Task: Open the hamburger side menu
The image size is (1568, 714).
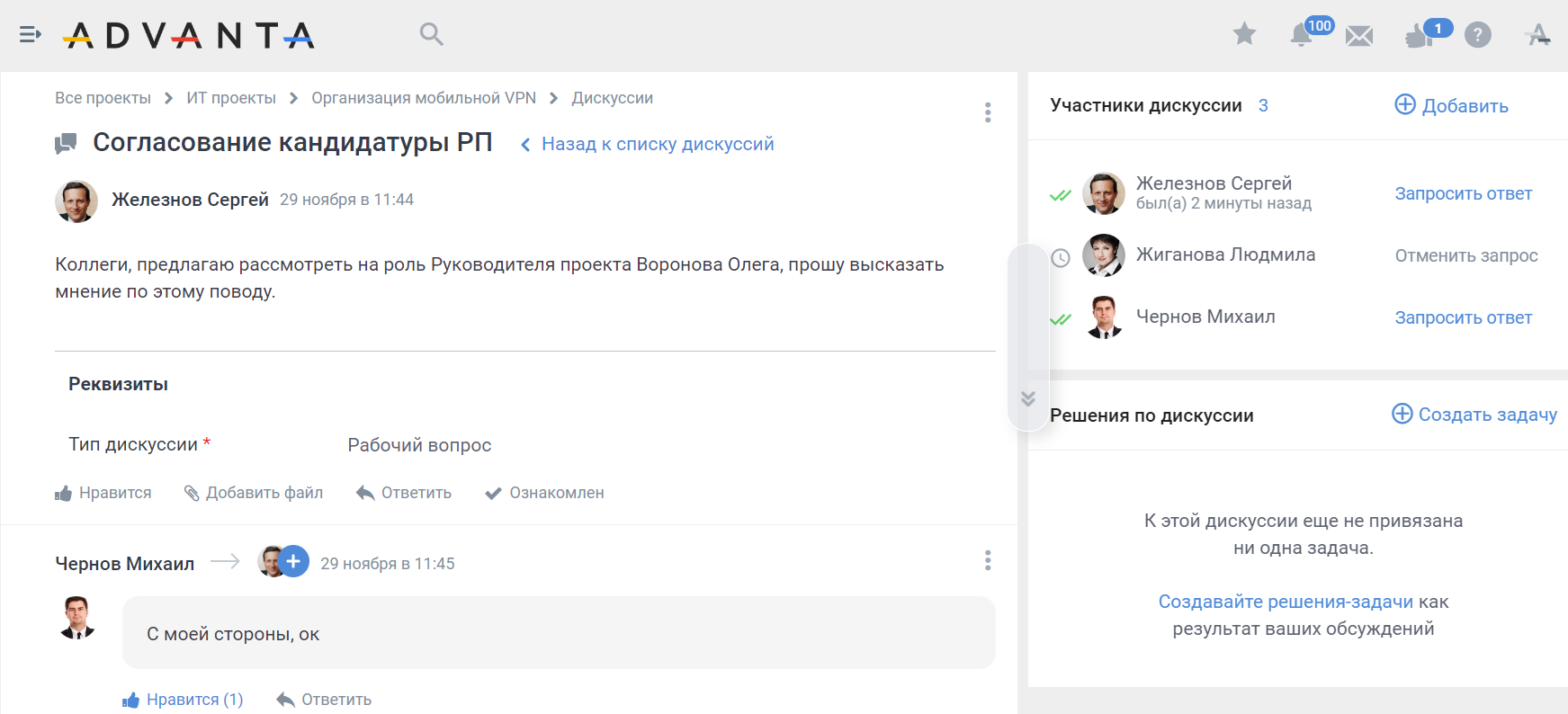Action: pos(31,35)
